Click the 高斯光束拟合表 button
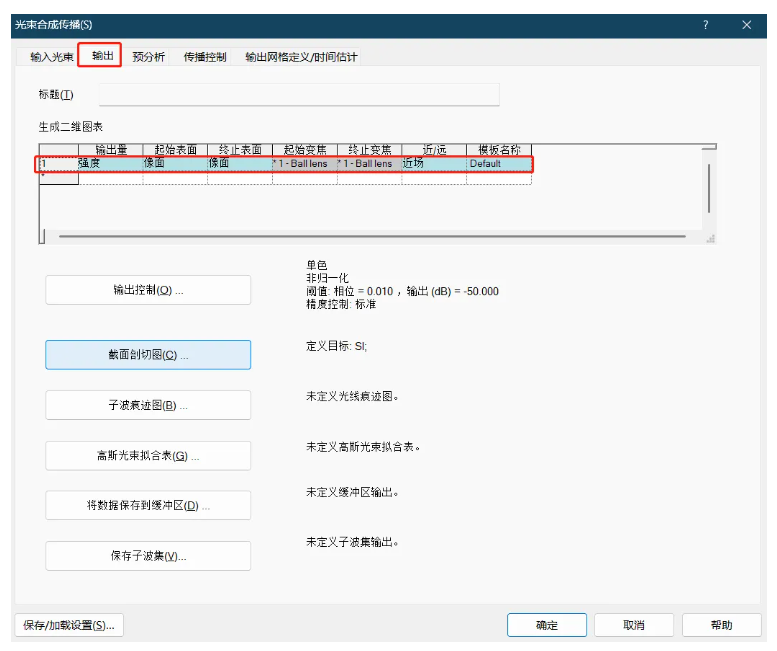Viewport: 777px width, 651px height. [x=148, y=456]
